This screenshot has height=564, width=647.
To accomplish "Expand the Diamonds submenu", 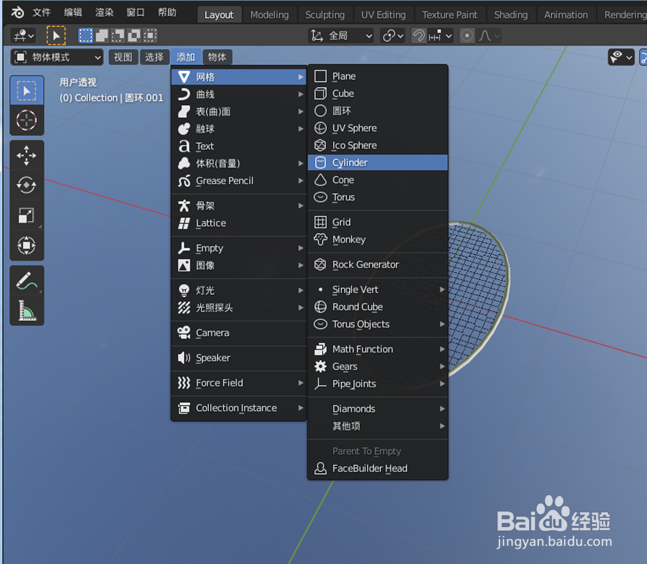I will click(378, 408).
